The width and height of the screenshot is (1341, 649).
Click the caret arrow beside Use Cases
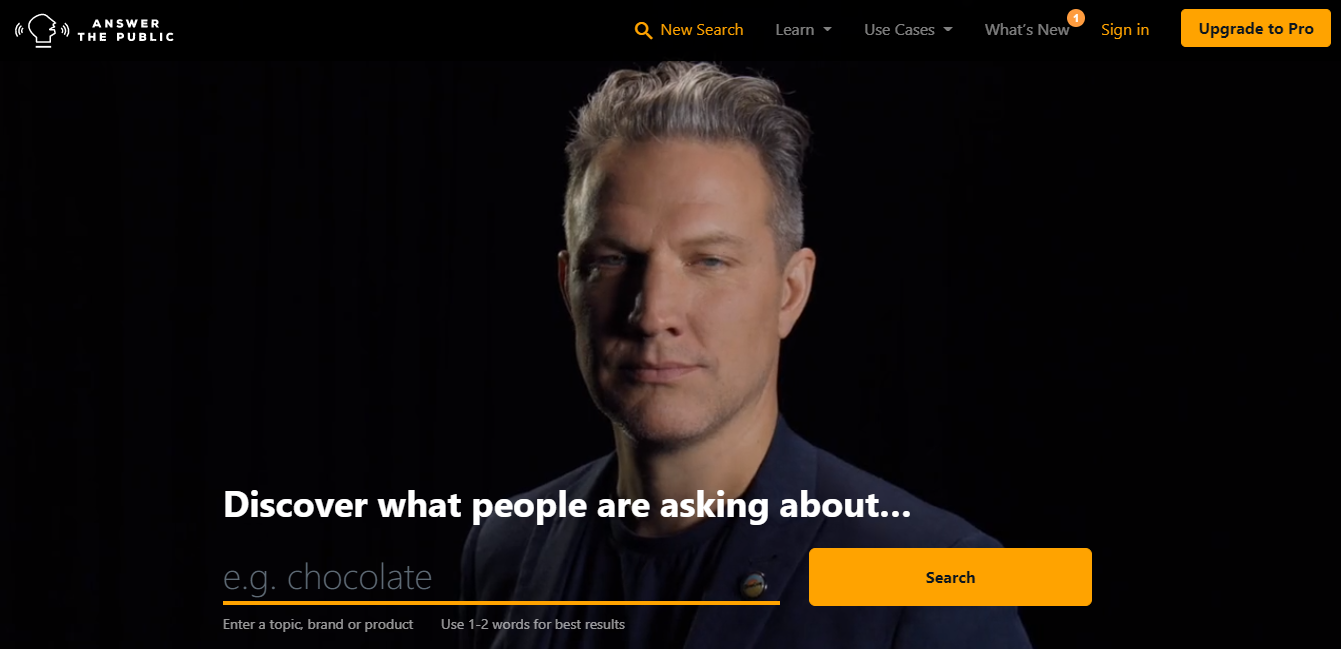click(x=947, y=30)
